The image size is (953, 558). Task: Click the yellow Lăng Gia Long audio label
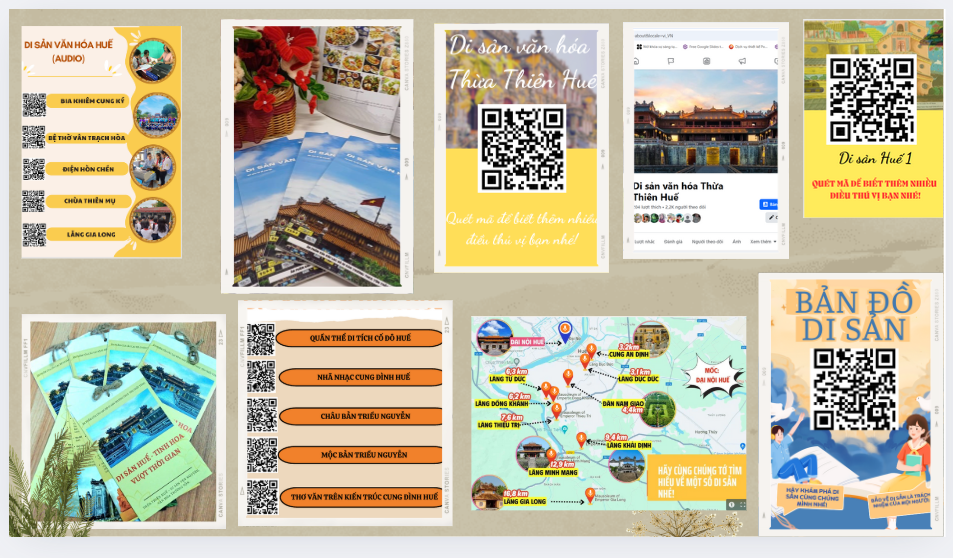click(89, 234)
